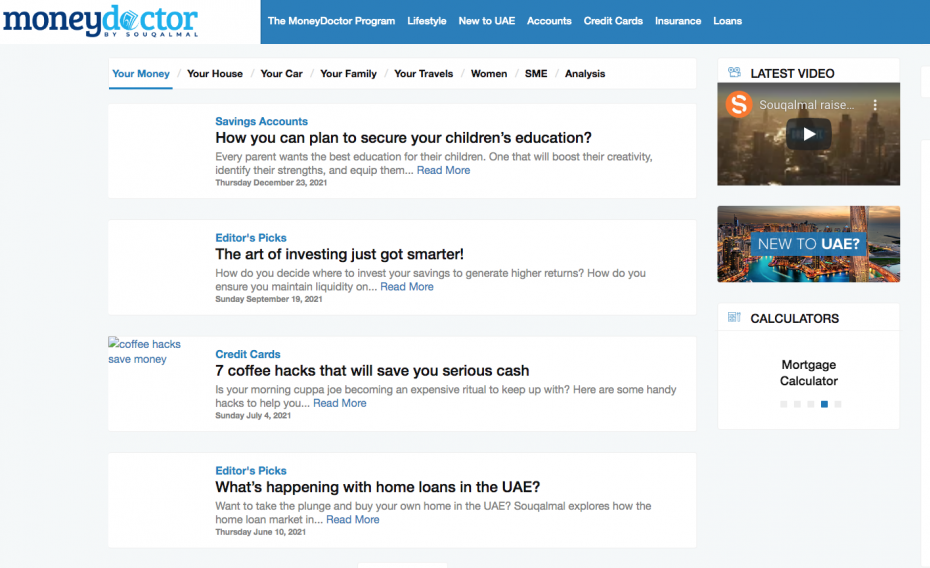Click the MoneyDoctor logo

pyautogui.click(x=100, y=21)
